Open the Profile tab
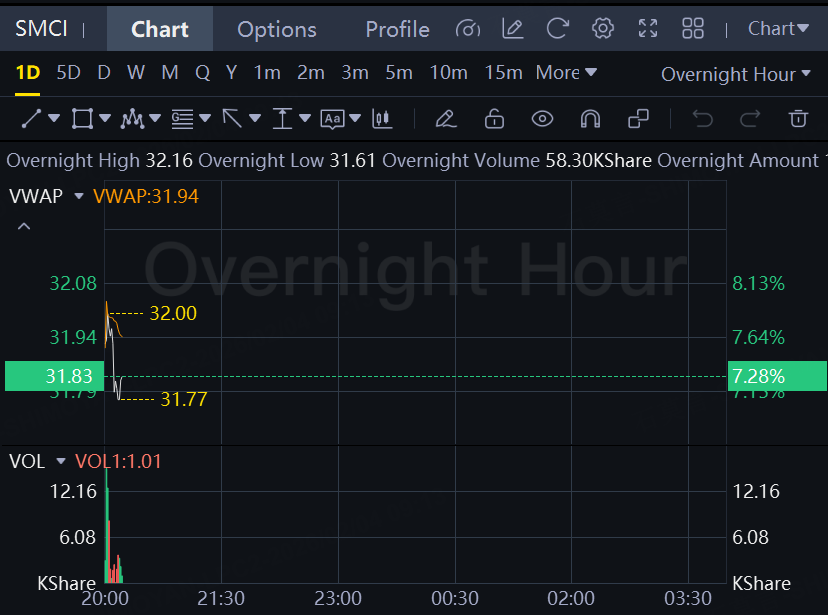This screenshot has height=615, width=828. [397, 30]
